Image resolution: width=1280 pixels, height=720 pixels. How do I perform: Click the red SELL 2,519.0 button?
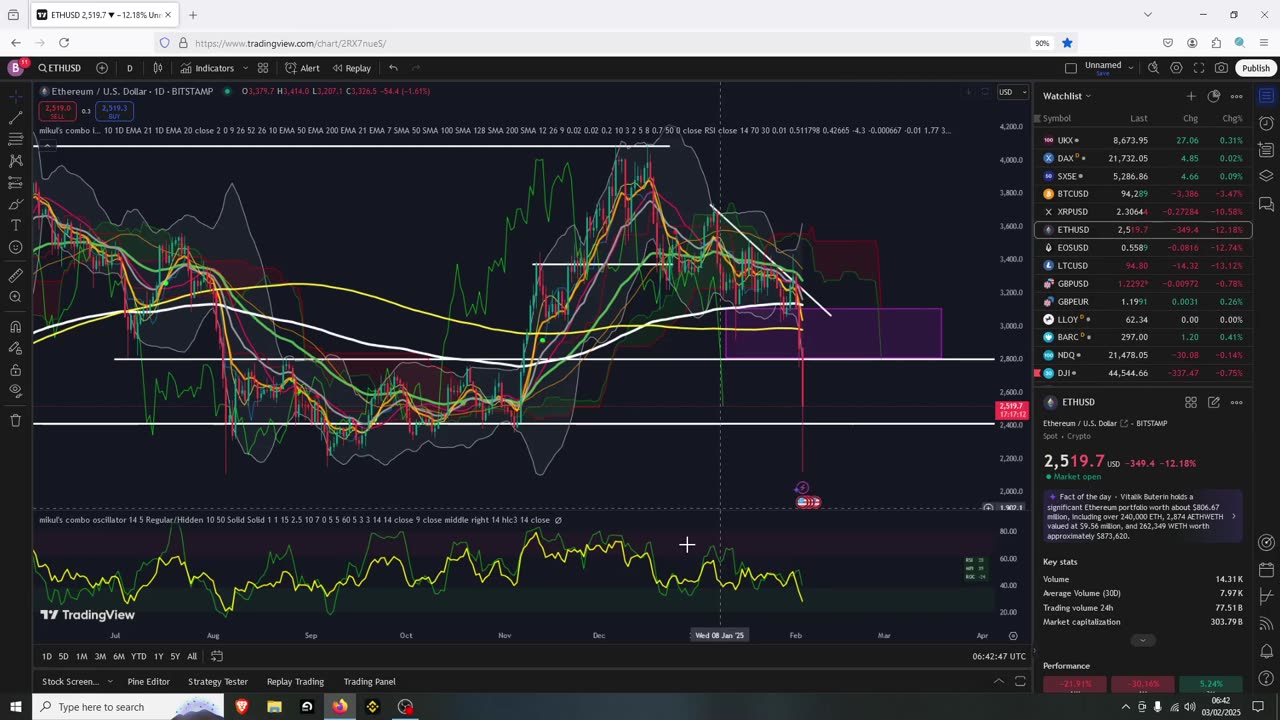pos(58,110)
